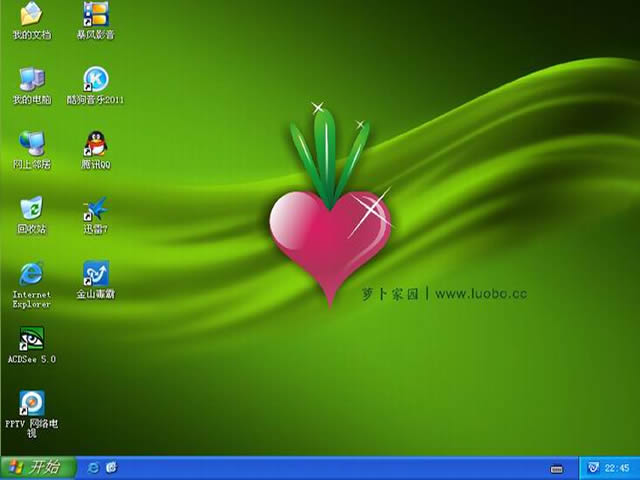Open 金山毒霸 antivirus shortcut
Screen dimensions: 640x480
95,273
